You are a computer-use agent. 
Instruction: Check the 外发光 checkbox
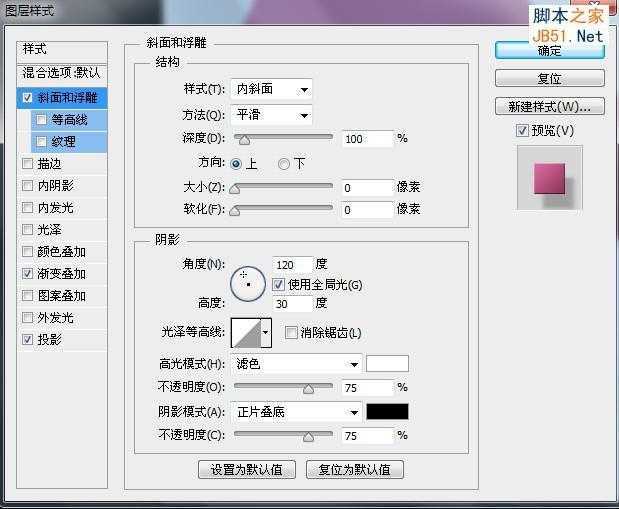27,317
